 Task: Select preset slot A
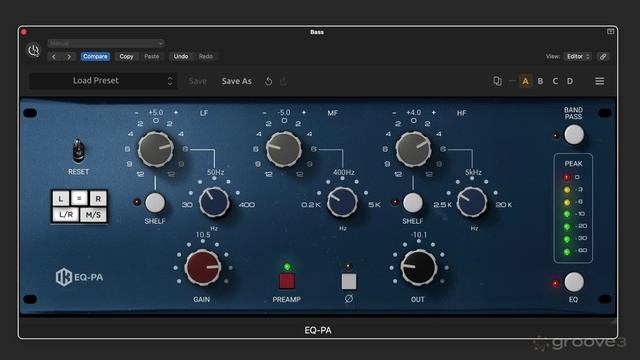(525, 81)
